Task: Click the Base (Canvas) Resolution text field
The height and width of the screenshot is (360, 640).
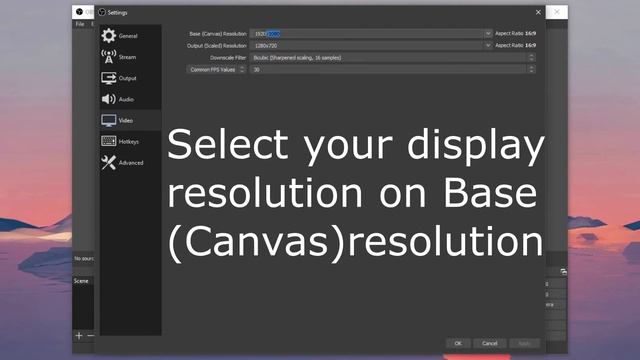Action: (367, 33)
